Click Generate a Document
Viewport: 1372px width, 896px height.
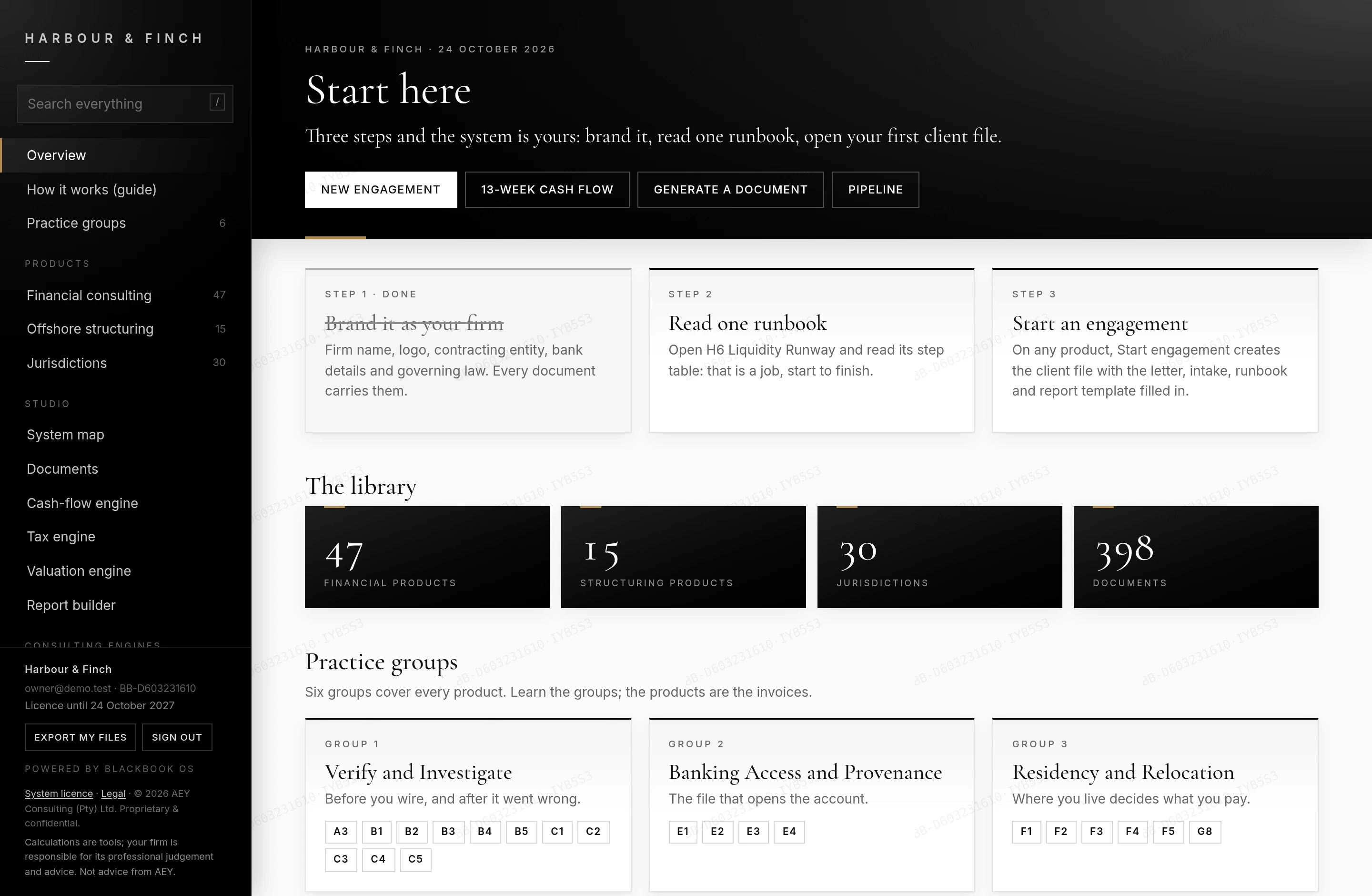[730, 190]
